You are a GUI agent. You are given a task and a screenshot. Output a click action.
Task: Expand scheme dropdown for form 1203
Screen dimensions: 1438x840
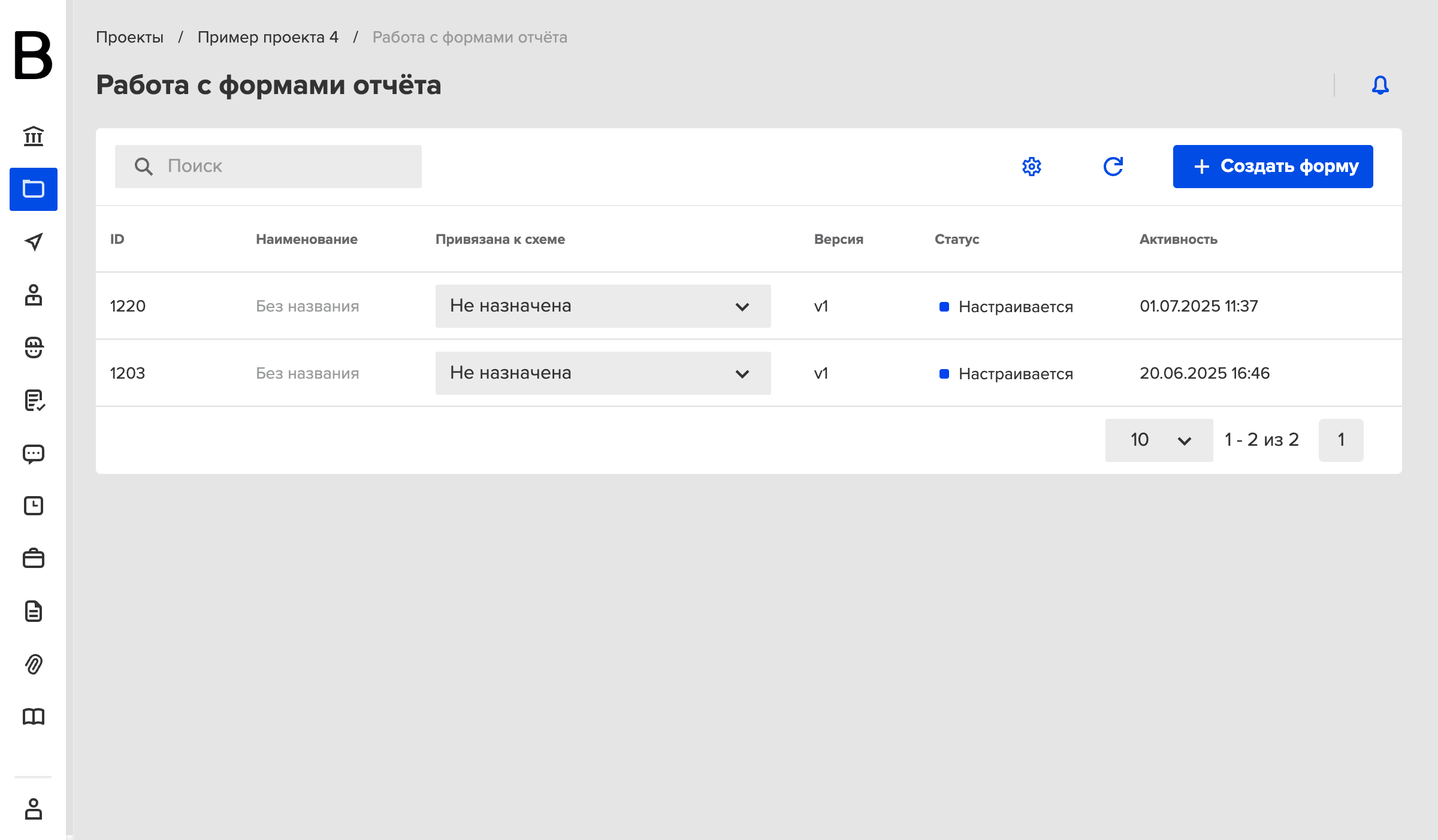(x=603, y=373)
